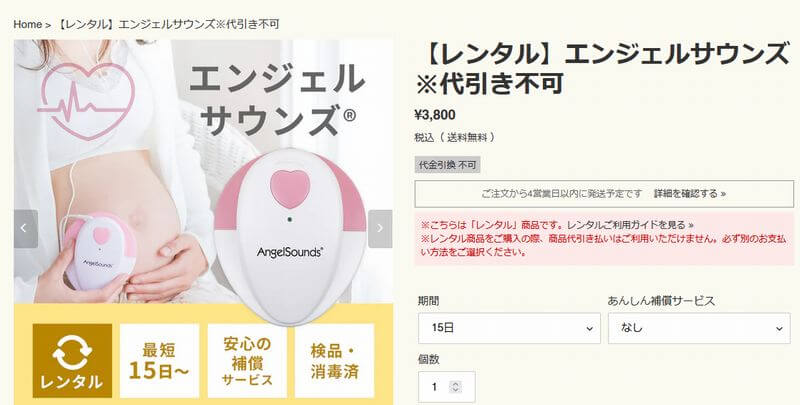The image size is (800, 405).
Task: Click the chevron of the なし dropdown
Action: (779, 329)
